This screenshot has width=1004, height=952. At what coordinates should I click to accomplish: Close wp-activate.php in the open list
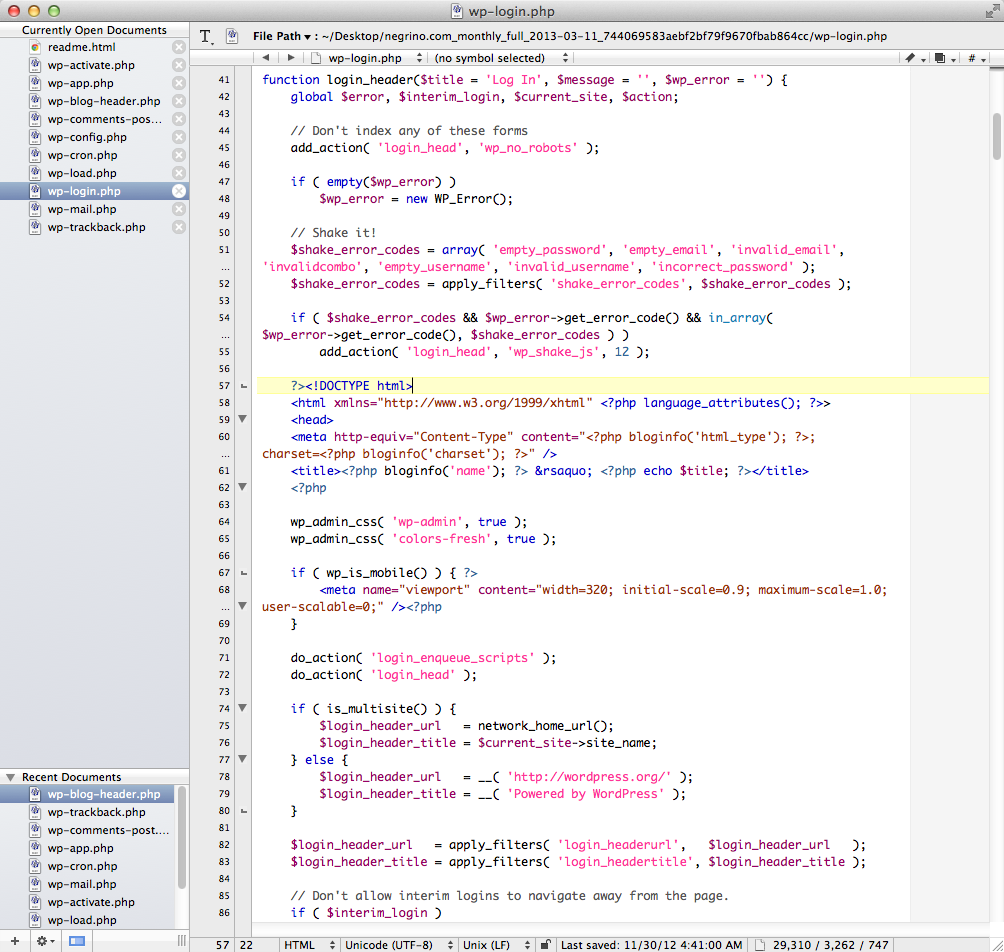click(x=179, y=65)
